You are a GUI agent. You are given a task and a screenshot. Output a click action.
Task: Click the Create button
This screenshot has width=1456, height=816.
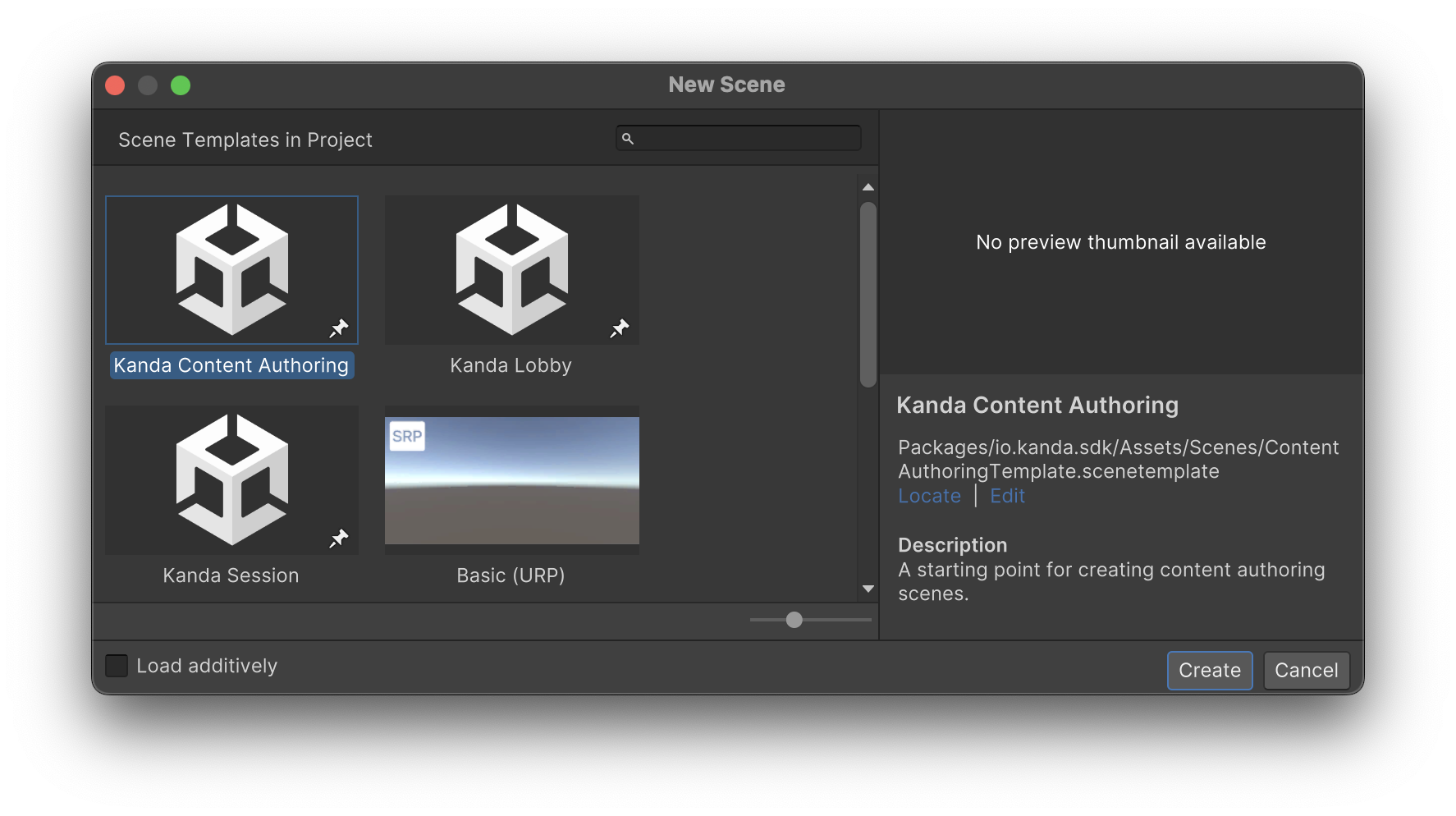tap(1210, 671)
